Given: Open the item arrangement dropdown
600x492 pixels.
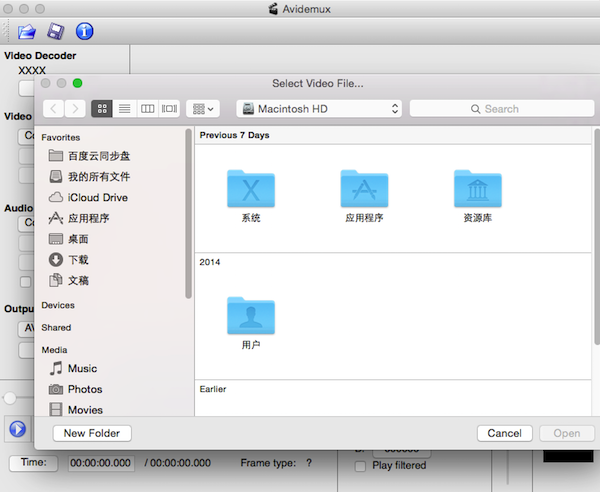Looking at the screenshot, I should click(x=203, y=108).
